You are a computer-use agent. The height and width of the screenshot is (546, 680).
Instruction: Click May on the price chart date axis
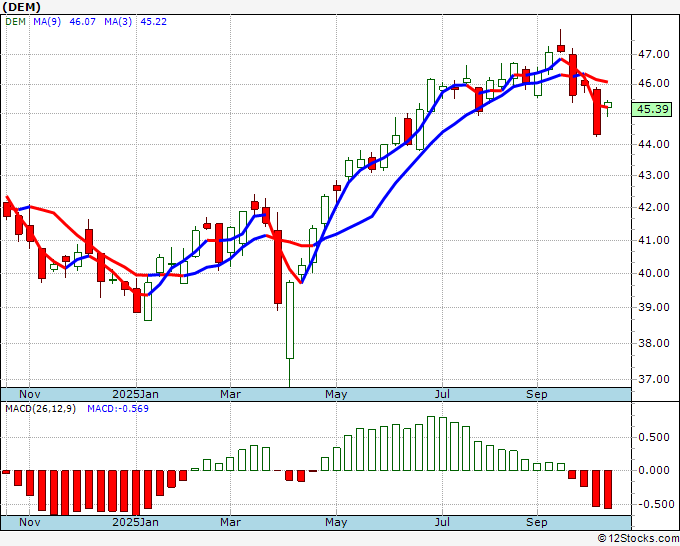[336, 394]
